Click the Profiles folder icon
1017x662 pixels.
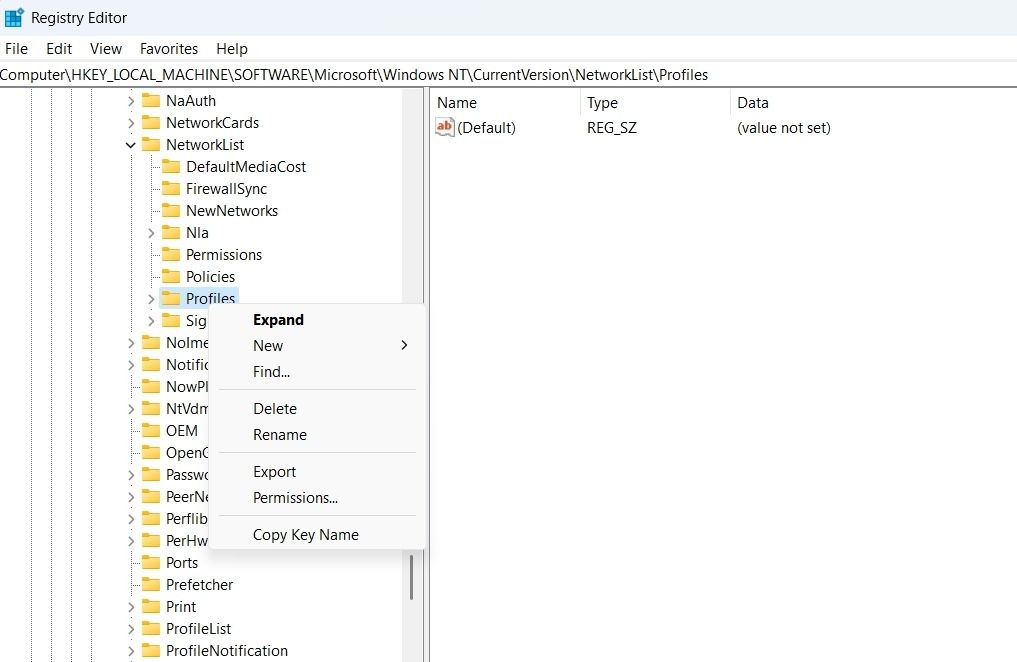click(171, 298)
